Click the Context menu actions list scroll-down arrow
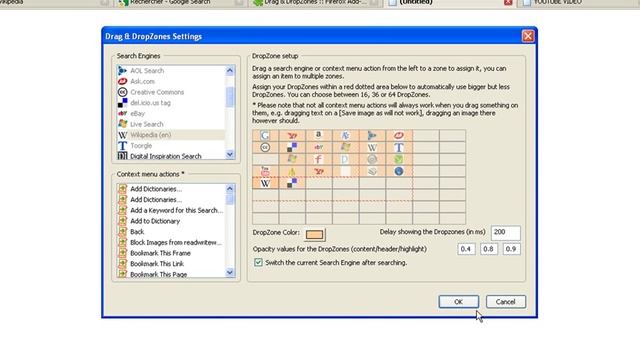Viewport: 640px width, 360px height. click(x=230, y=273)
